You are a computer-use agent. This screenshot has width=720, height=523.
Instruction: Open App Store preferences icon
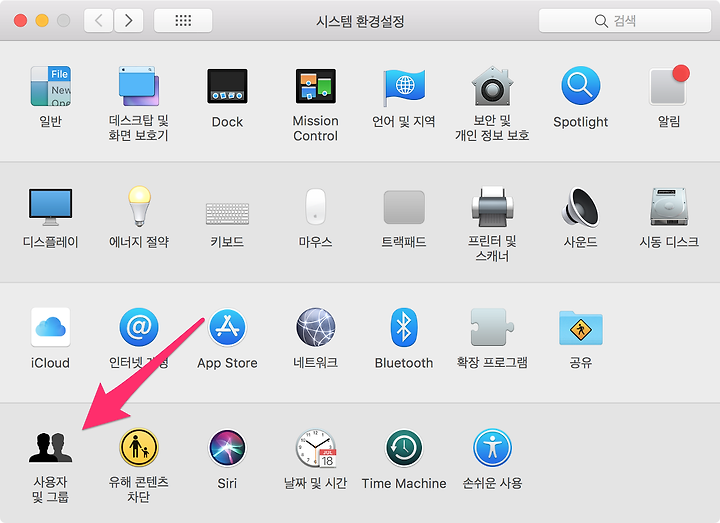227,327
